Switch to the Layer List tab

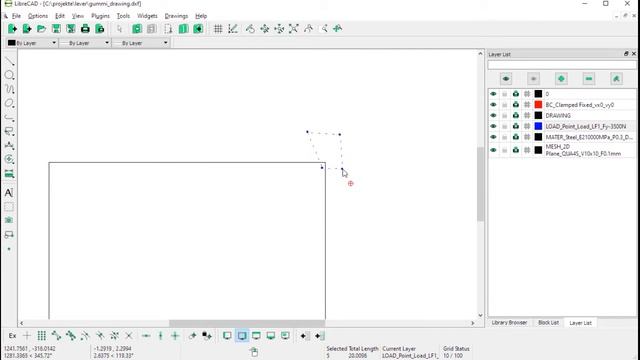580,323
